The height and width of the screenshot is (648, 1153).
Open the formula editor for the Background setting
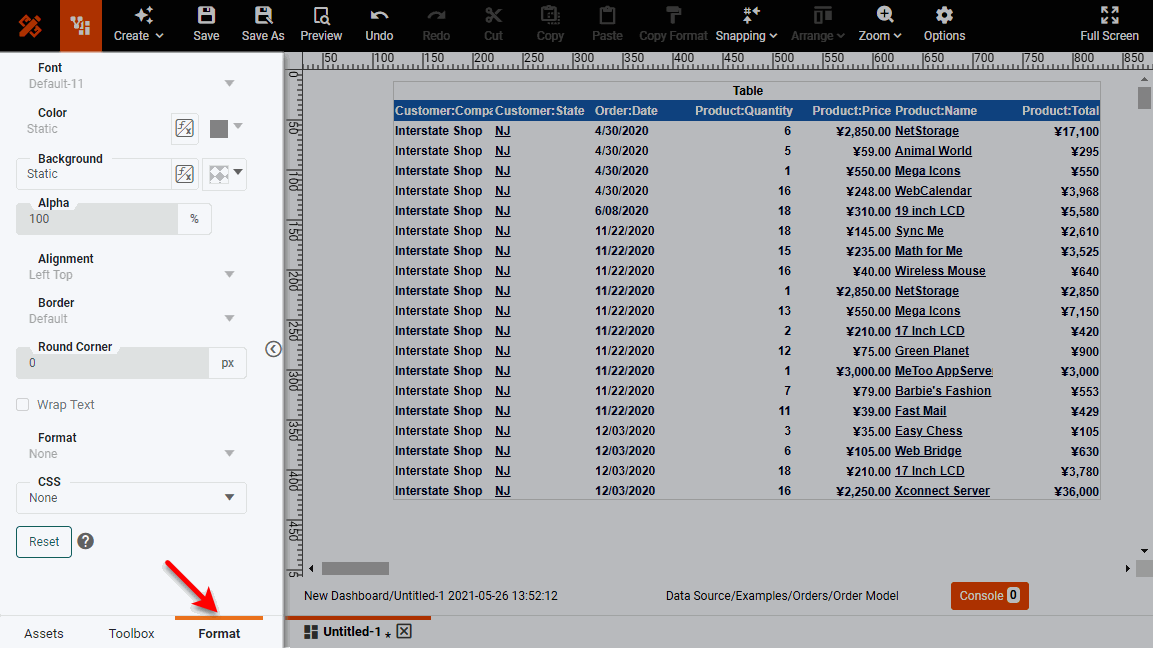tap(184, 173)
